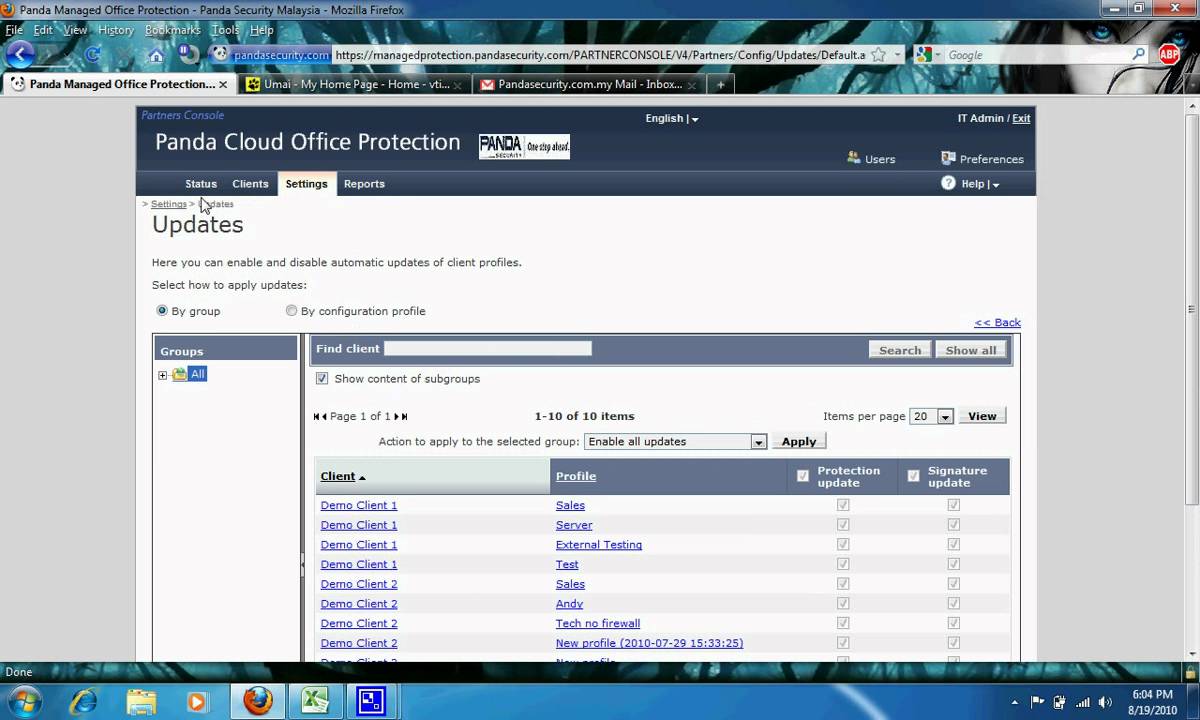The height and width of the screenshot is (720, 1200).
Task: Open the browser Home page icon
Action: (x=156, y=55)
